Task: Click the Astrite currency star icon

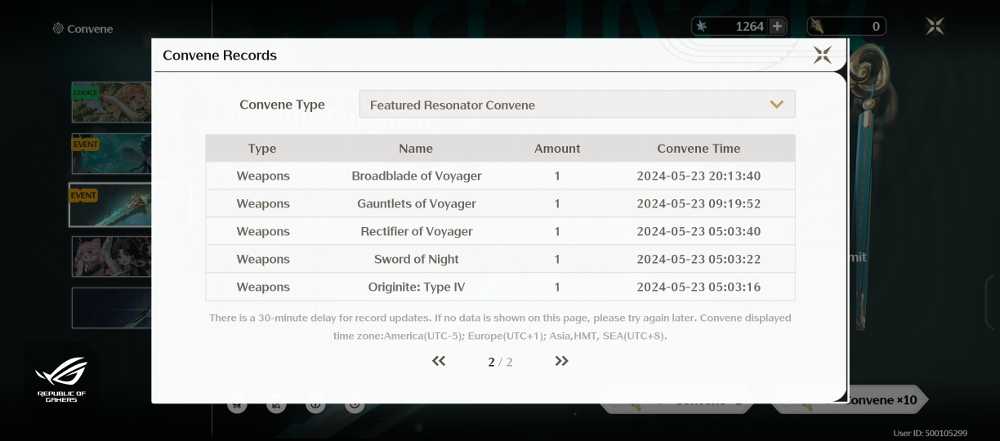Action: (x=702, y=26)
